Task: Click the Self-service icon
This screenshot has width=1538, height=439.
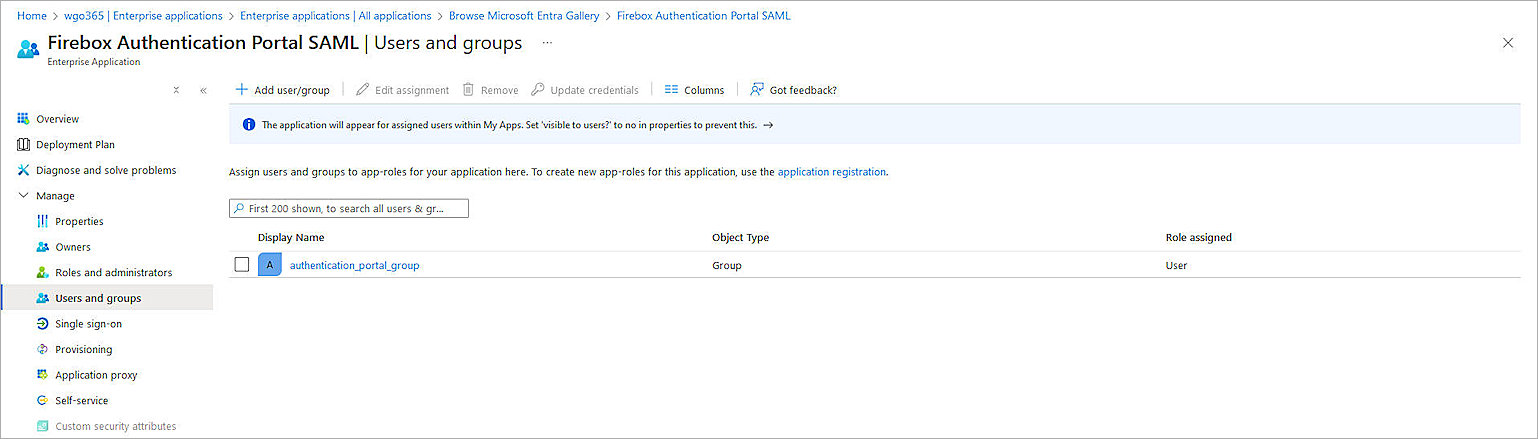Action: pos(42,400)
